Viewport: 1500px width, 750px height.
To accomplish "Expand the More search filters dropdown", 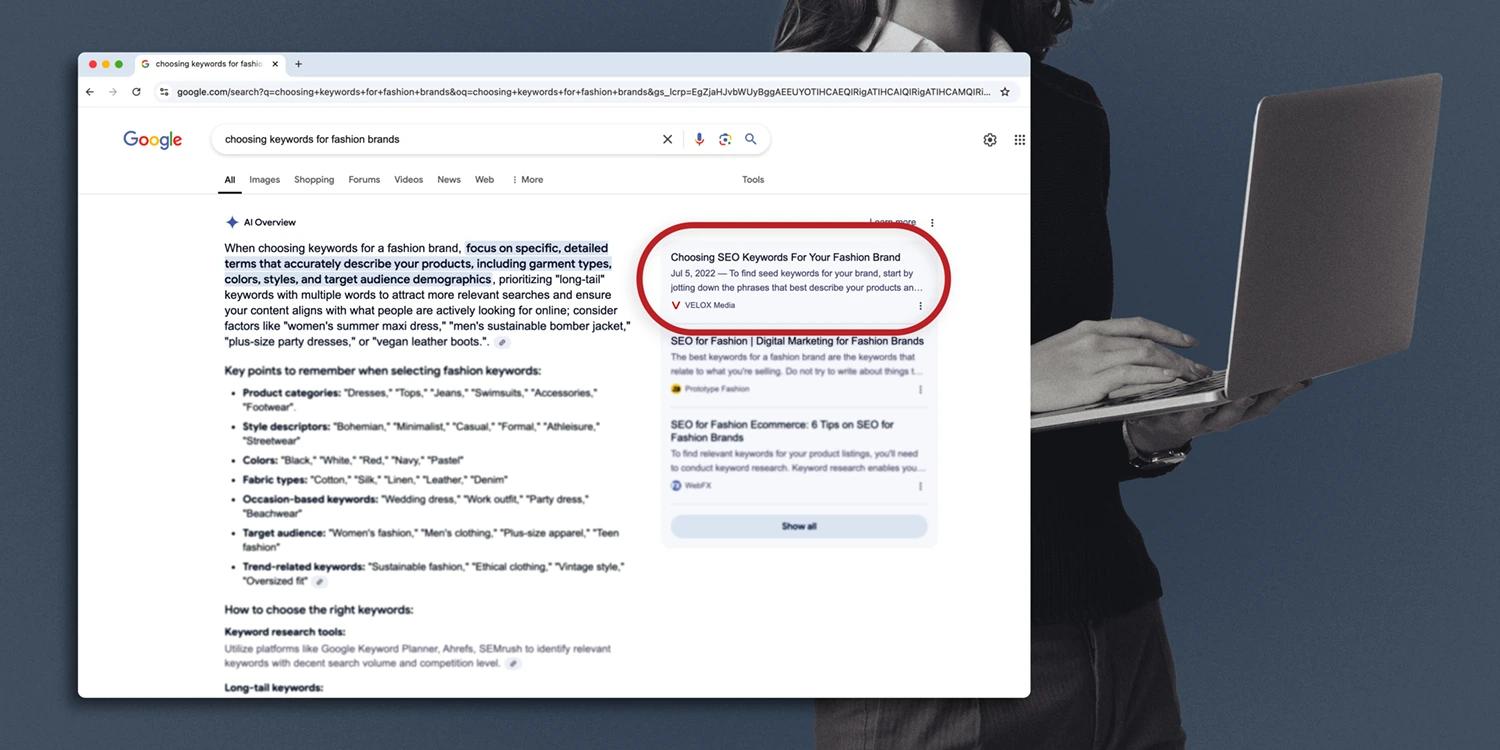I will (x=528, y=180).
